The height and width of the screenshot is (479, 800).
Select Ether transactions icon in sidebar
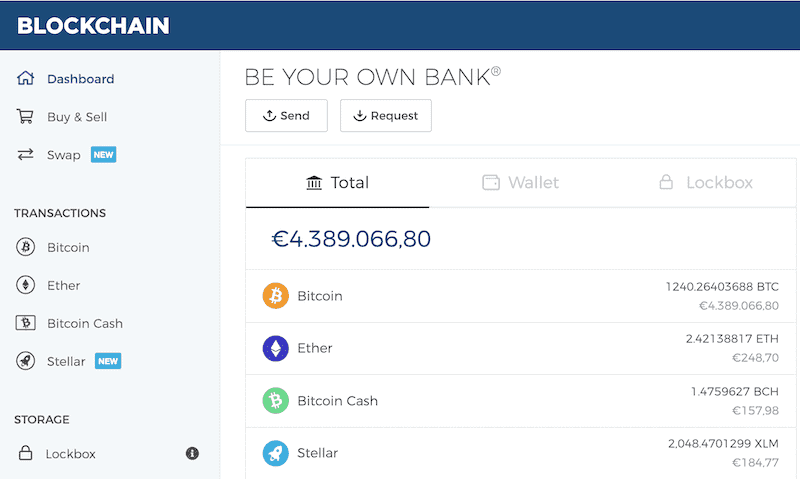(x=26, y=285)
